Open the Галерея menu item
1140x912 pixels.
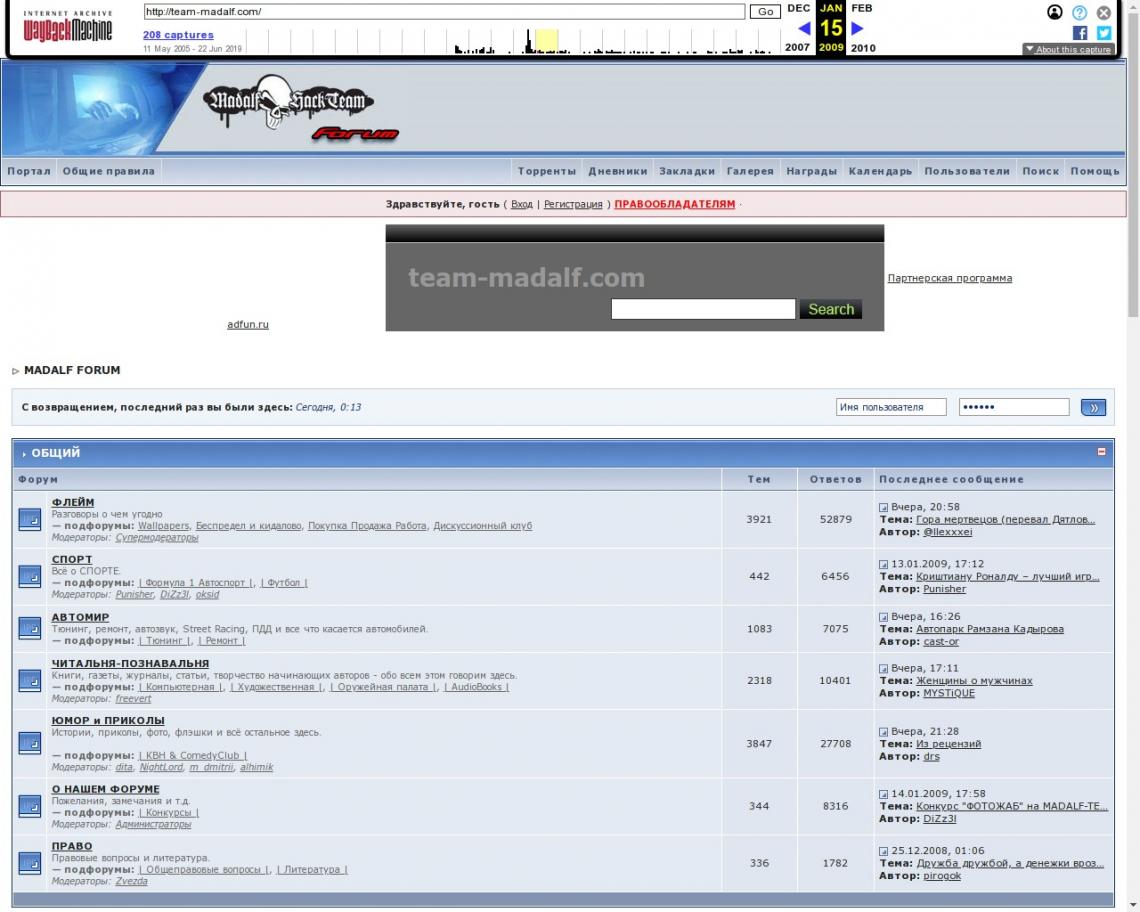[x=750, y=171]
